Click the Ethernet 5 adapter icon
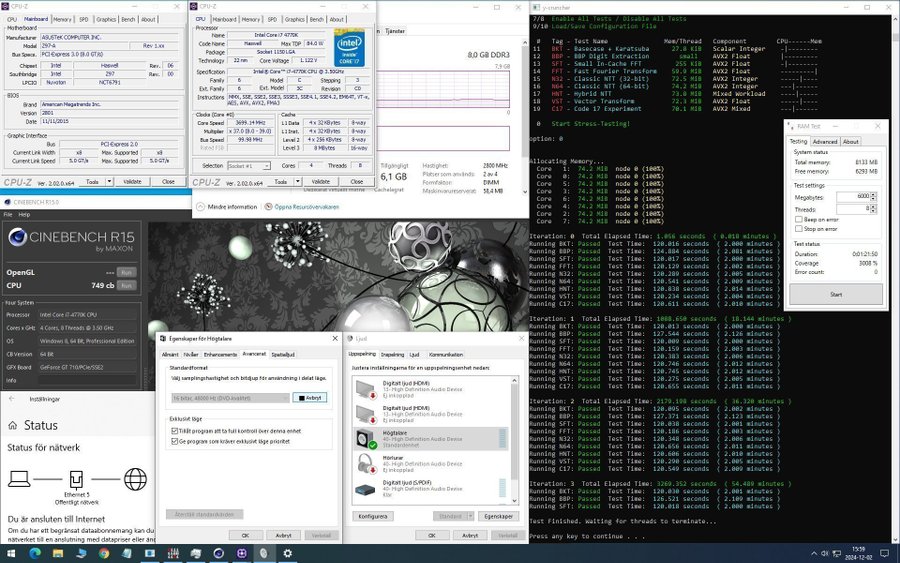Screen dimensions: 900x563 tap(76, 479)
